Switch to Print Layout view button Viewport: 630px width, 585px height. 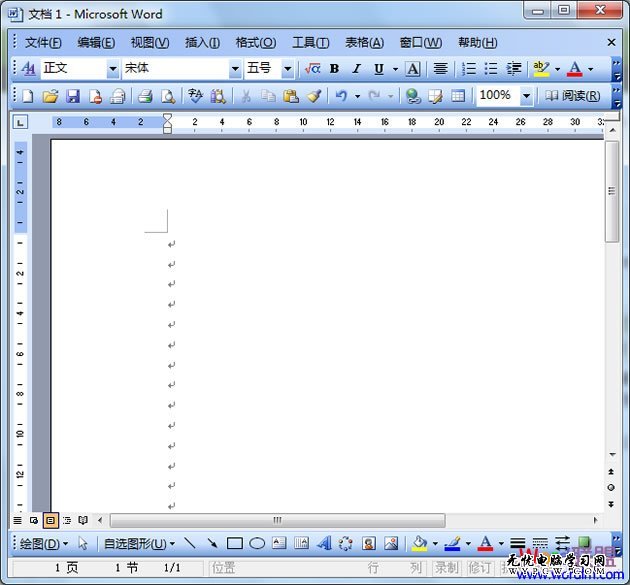pyautogui.click(x=51, y=521)
